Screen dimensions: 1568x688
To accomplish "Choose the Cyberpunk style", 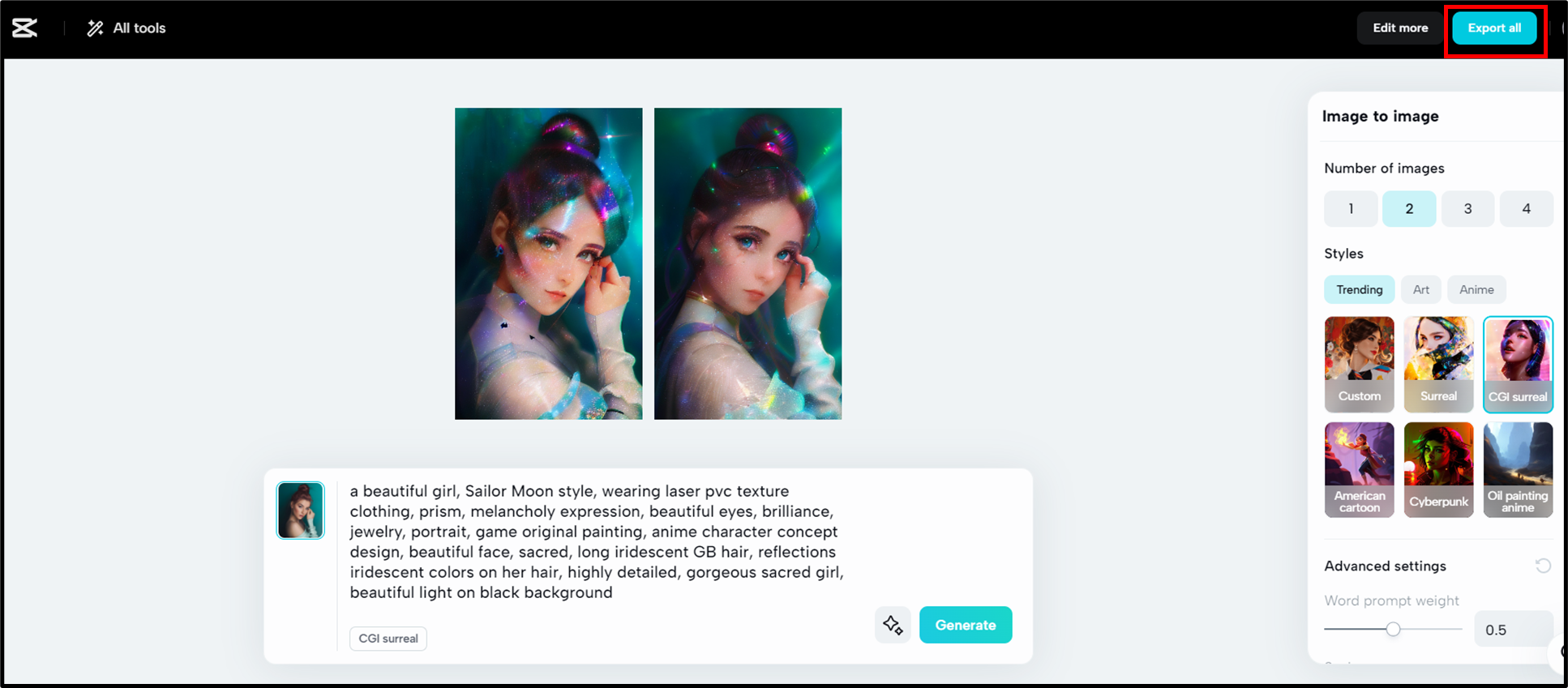I will pyautogui.click(x=1438, y=469).
